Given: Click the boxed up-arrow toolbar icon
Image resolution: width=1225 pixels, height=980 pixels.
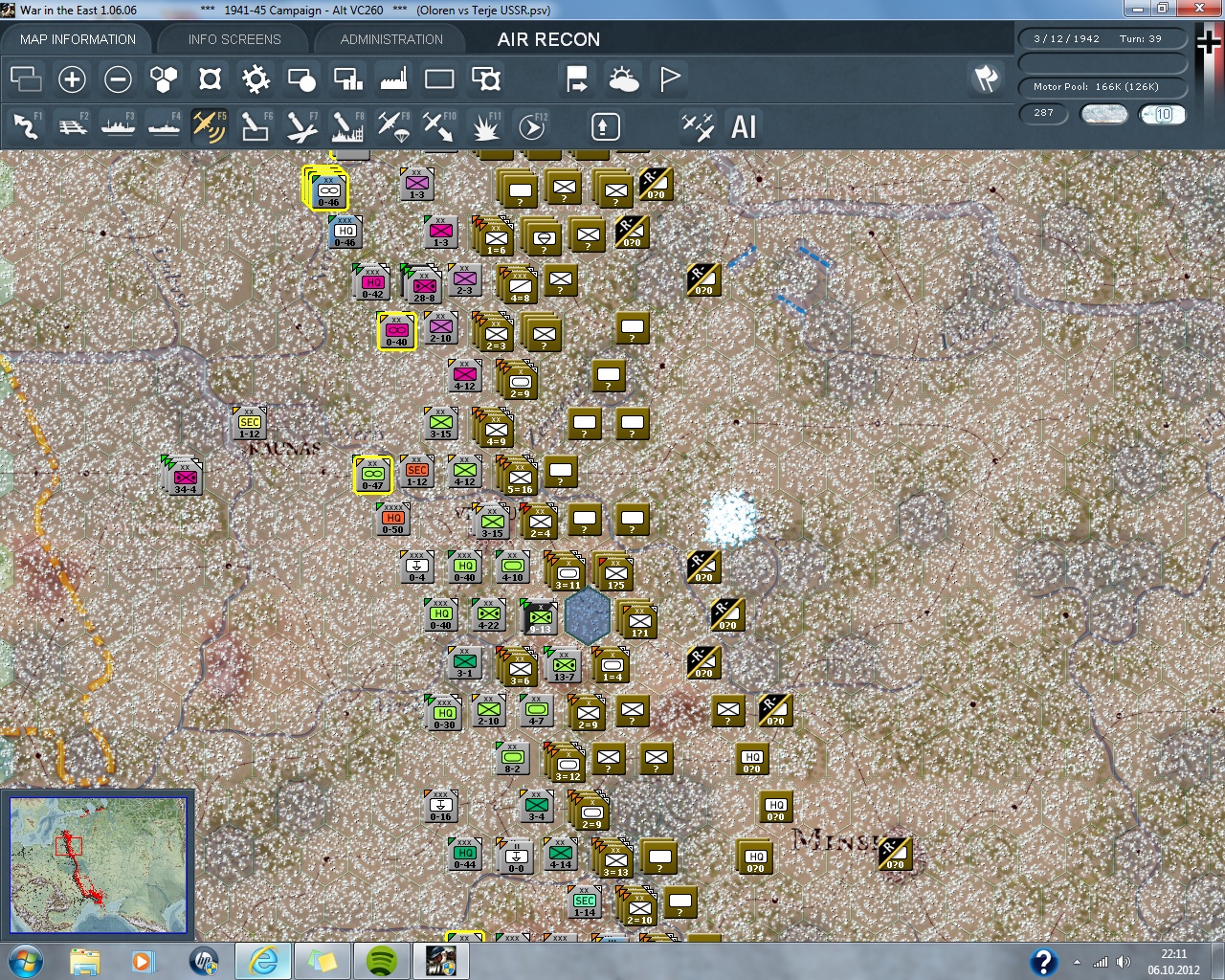Looking at the screenshot, I should click(x=605, y=126).
